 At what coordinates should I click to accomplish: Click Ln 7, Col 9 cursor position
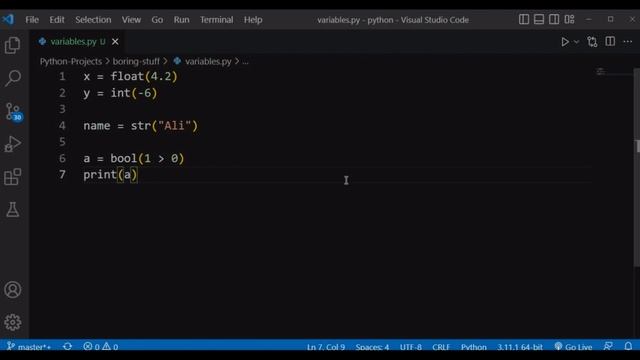pos(326,347)
